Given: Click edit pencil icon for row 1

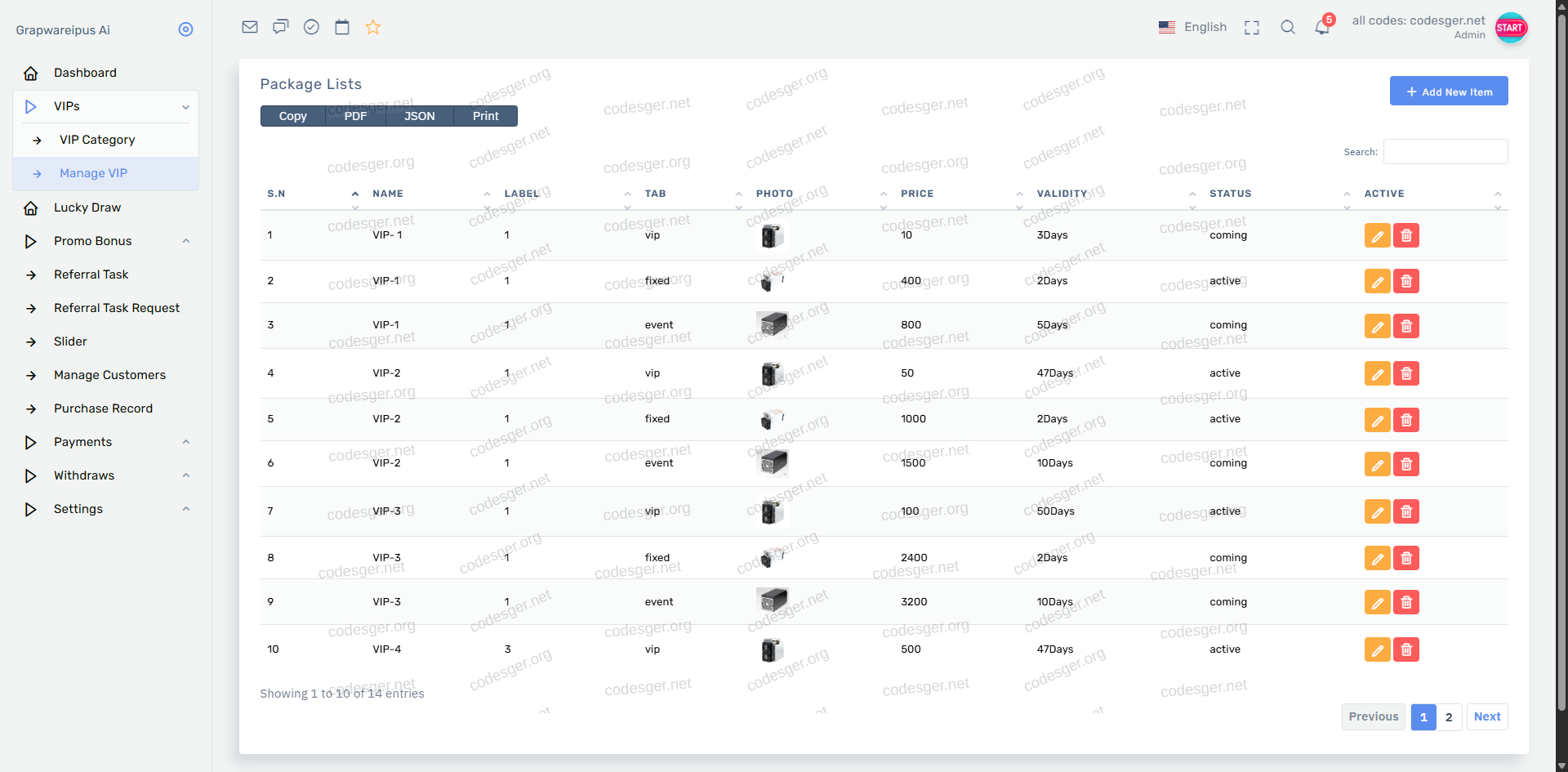Looking at the screenshot, I should (x=1377, y=235).
